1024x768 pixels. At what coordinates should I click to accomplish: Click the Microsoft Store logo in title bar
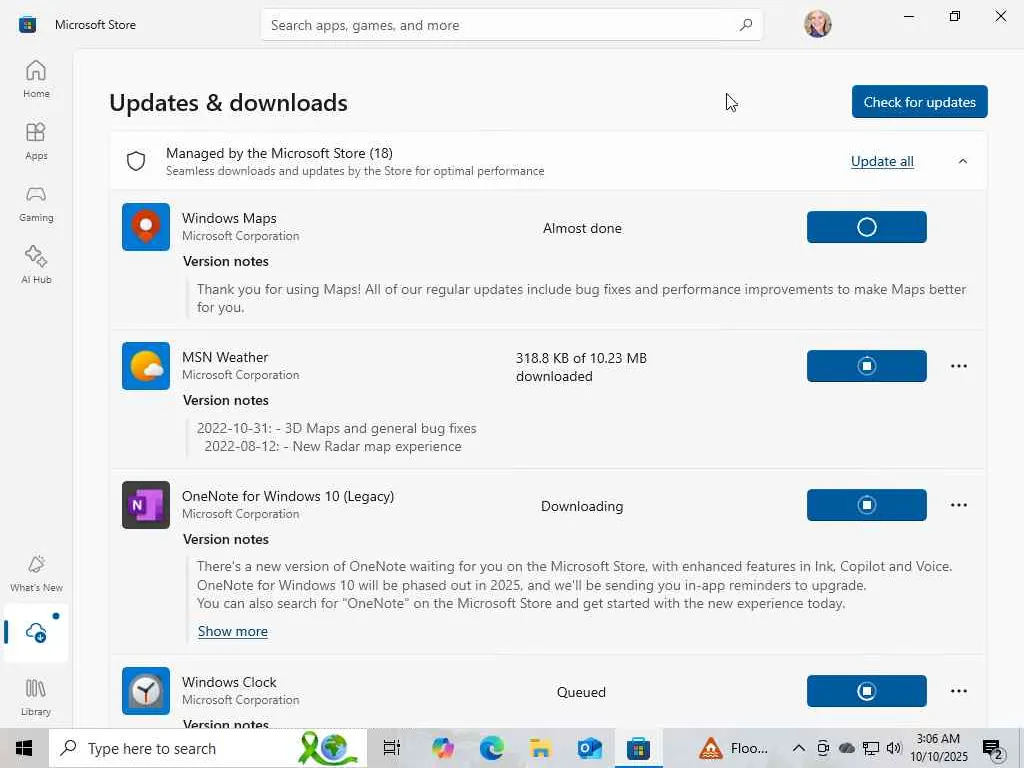pos(27,25)
